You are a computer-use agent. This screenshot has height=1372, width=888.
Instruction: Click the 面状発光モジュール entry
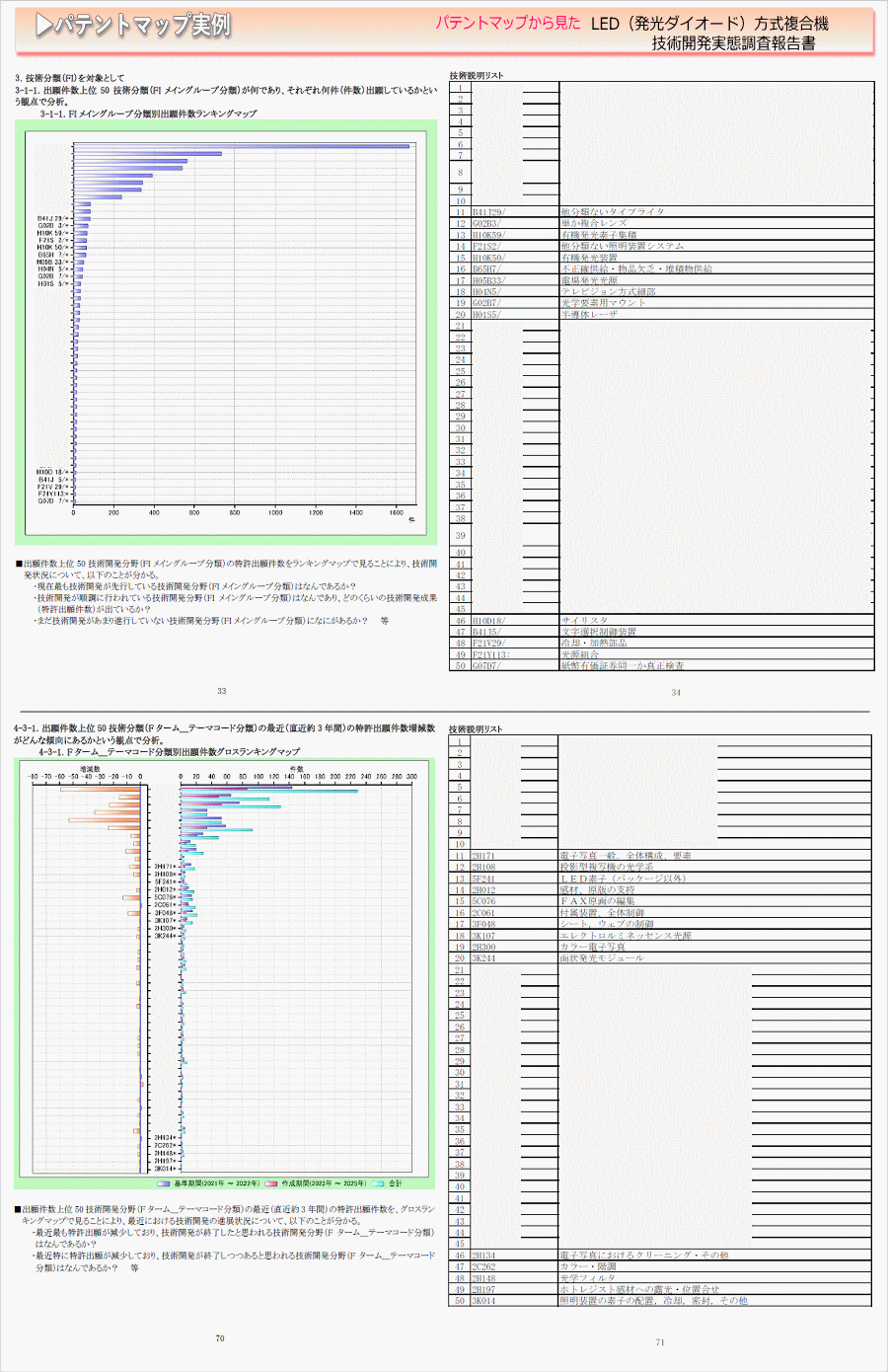coord(601,958)
